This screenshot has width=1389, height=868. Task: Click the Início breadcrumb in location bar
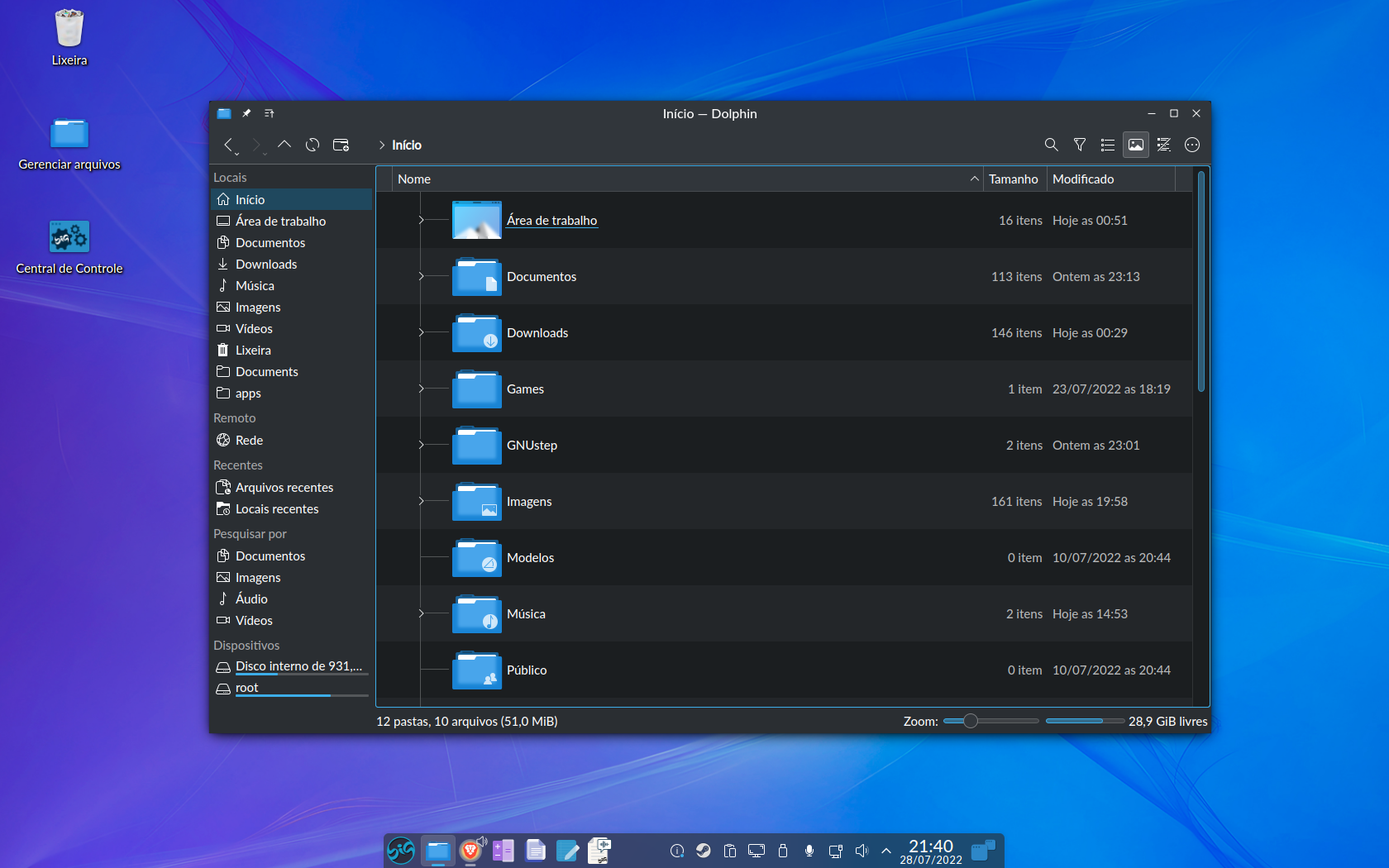pos(407,145)
